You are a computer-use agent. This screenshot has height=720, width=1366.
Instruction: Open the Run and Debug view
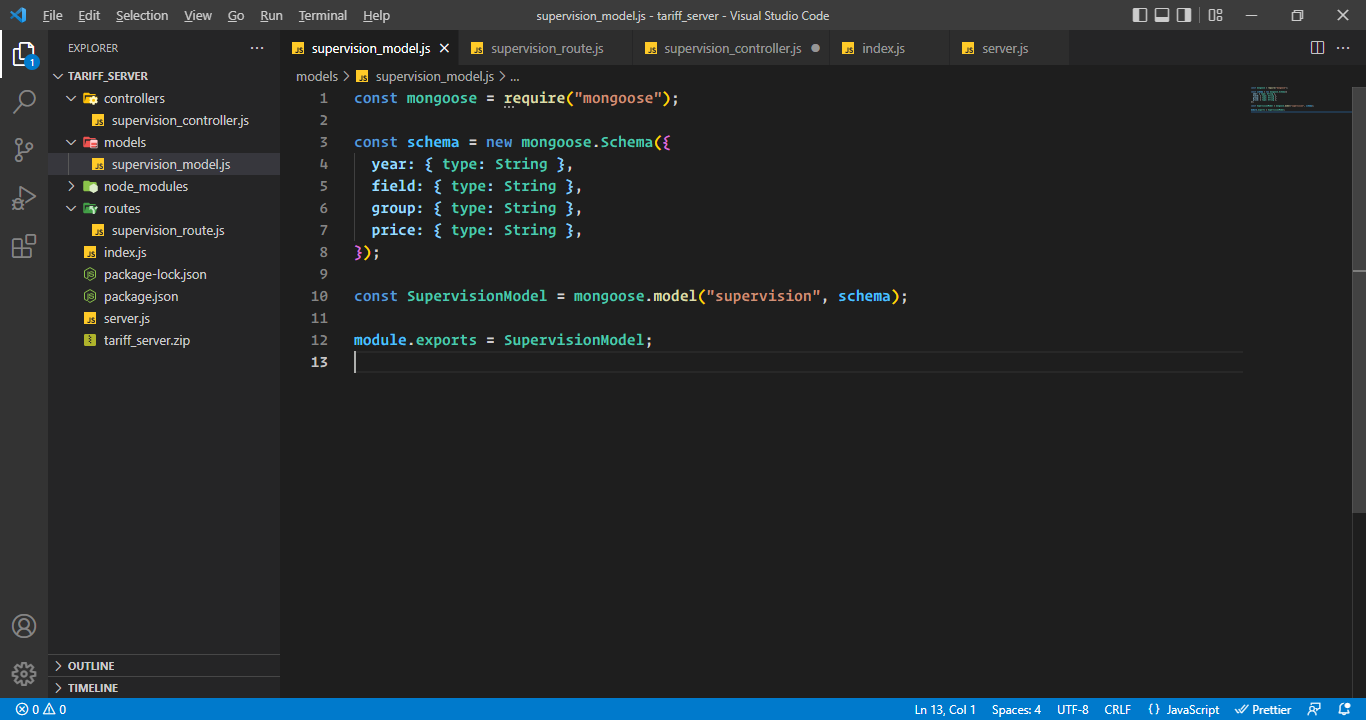click(24, 198)
